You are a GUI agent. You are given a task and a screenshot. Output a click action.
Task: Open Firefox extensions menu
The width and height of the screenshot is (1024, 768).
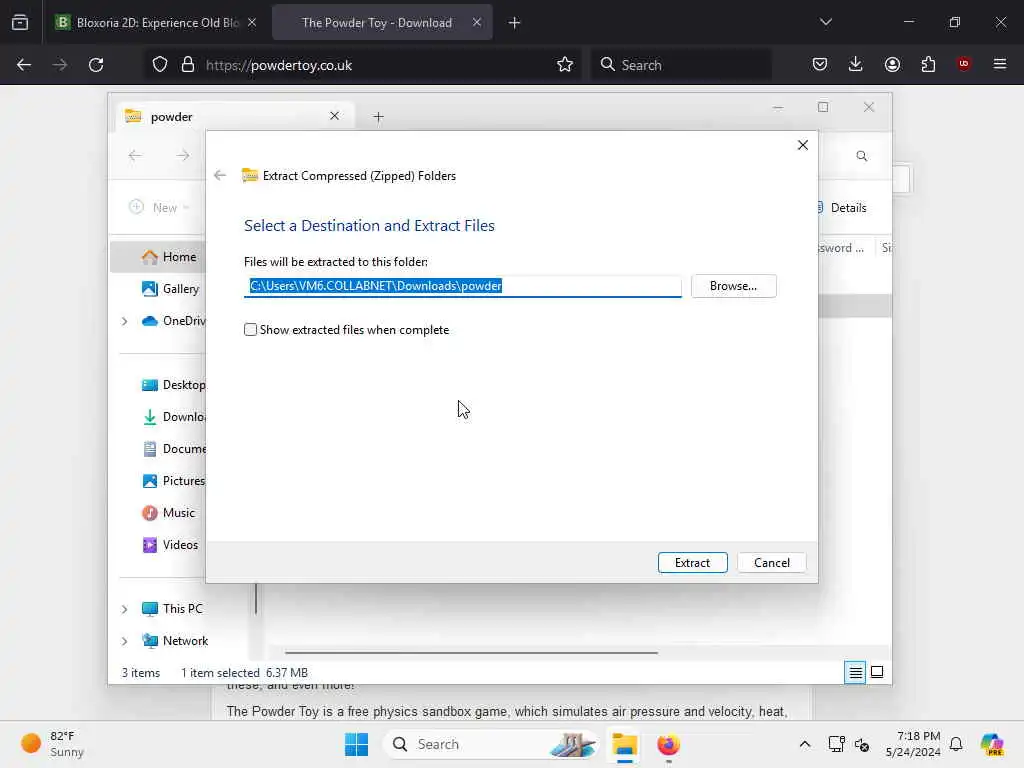(x=928, y=65)
